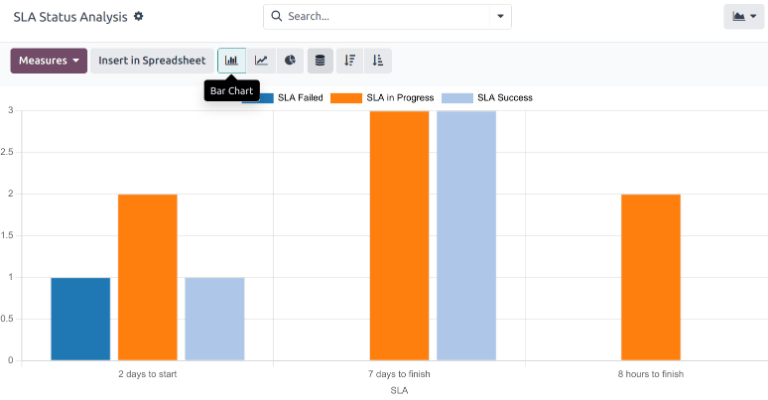Click the SLA Success legend color swatch
768x400 pixels.
click(457, 98)
